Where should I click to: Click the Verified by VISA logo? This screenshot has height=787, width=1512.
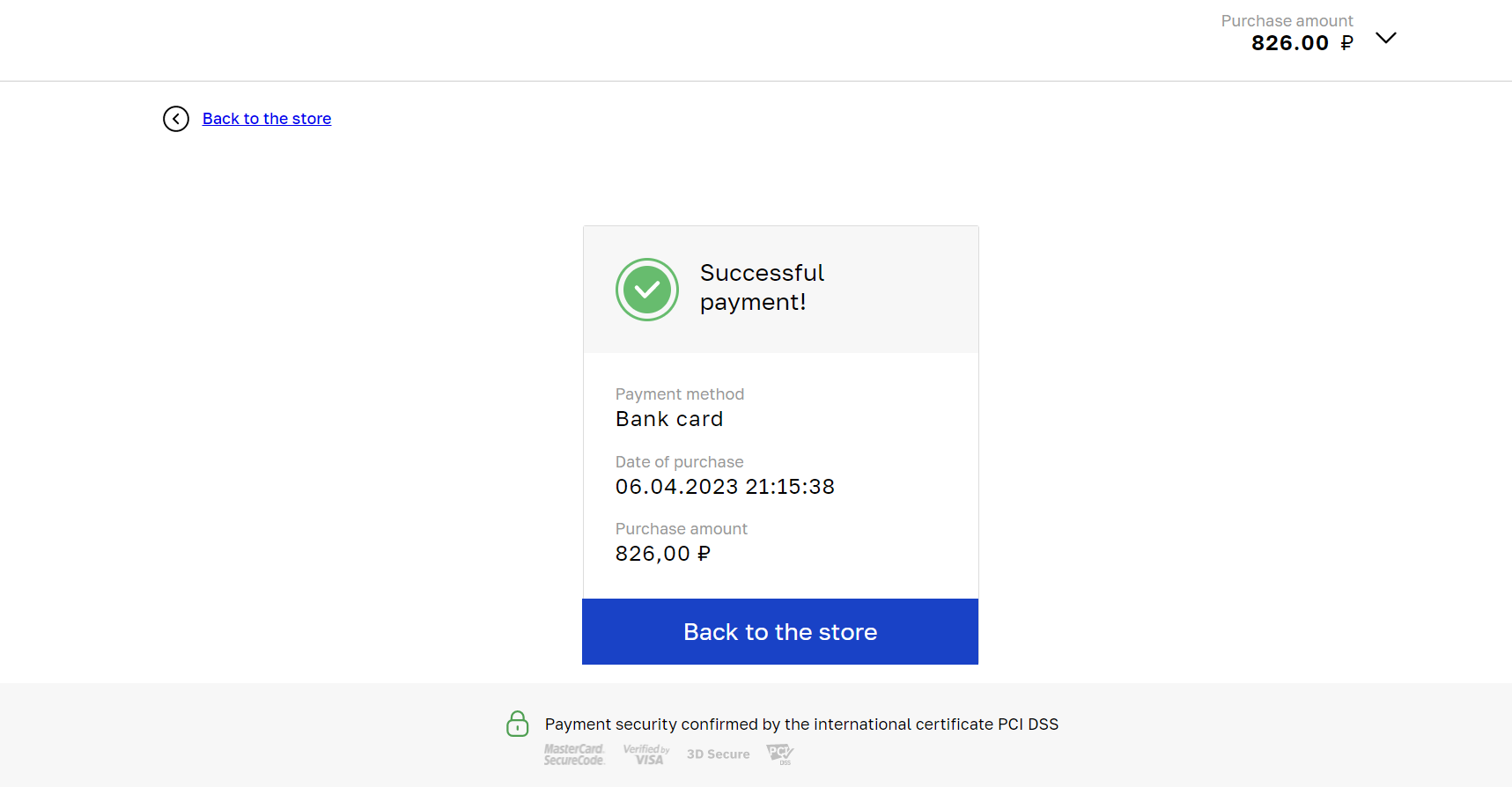pyautogui.click(x=646, y=754)
